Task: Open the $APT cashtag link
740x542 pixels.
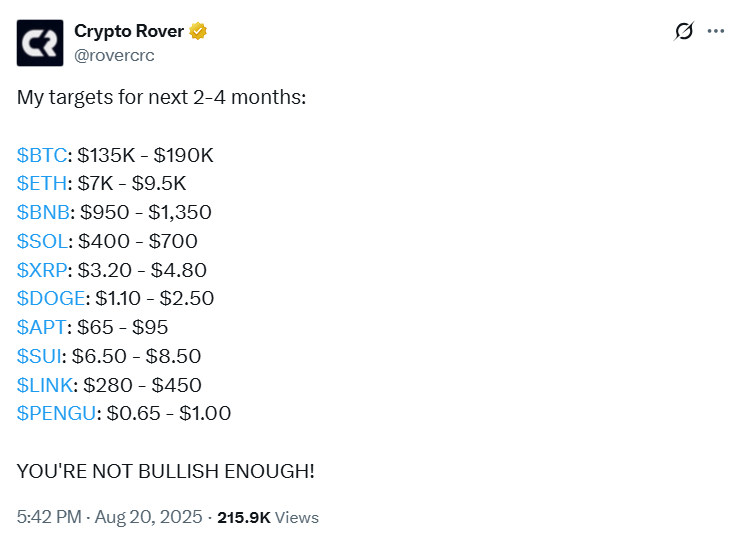Action: 41,327
